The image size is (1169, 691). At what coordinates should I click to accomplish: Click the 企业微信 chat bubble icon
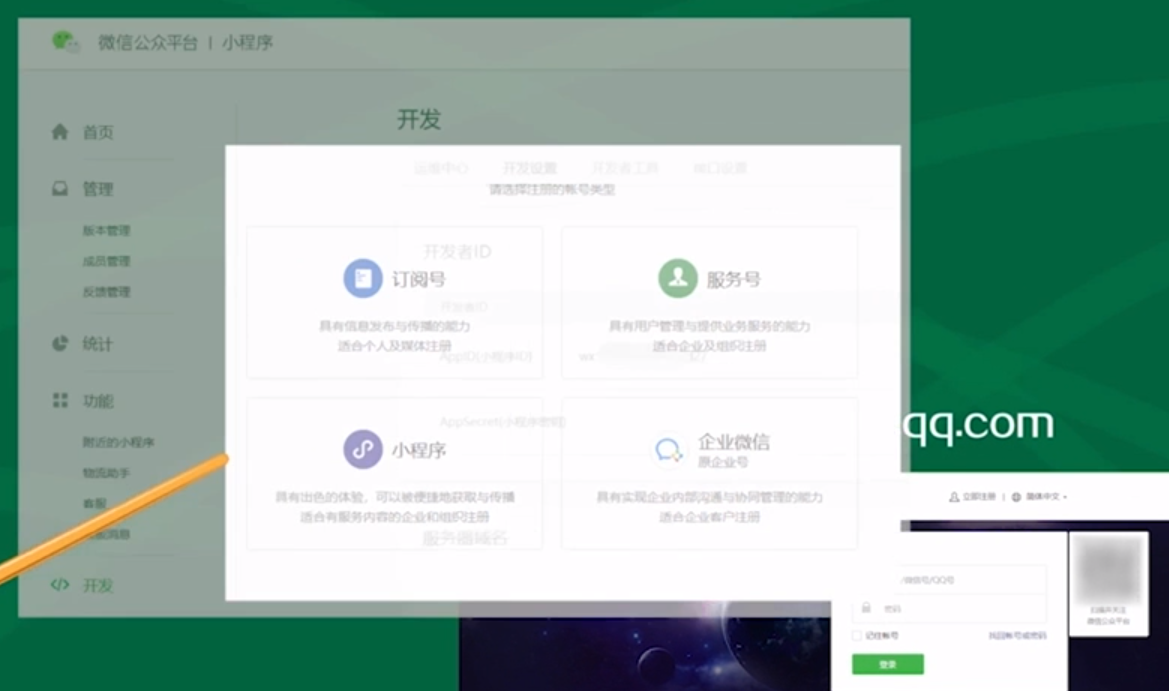668,451
